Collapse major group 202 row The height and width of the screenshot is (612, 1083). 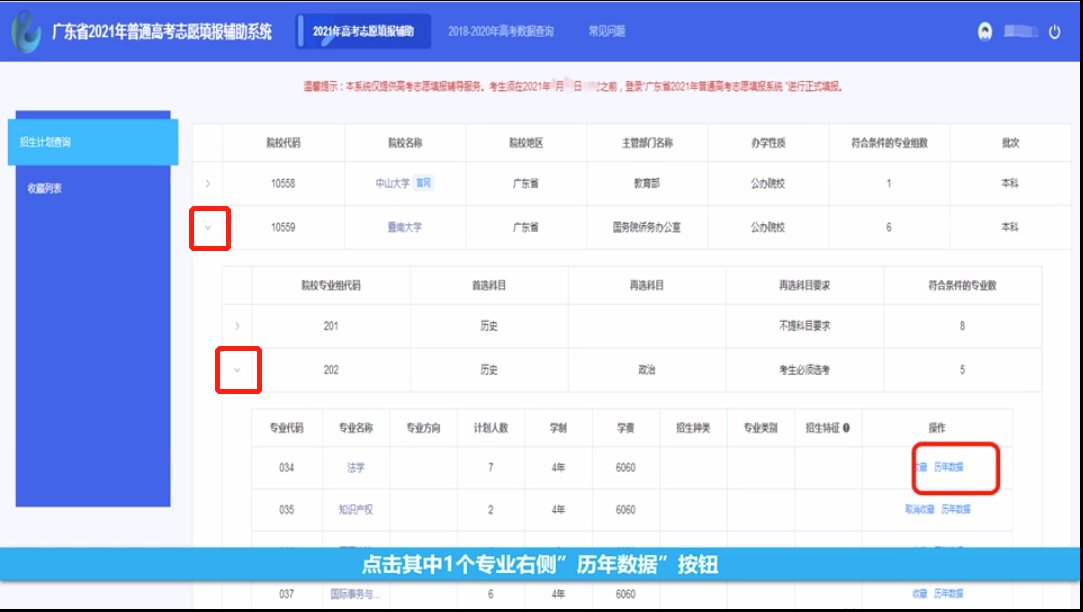(237, 370)
